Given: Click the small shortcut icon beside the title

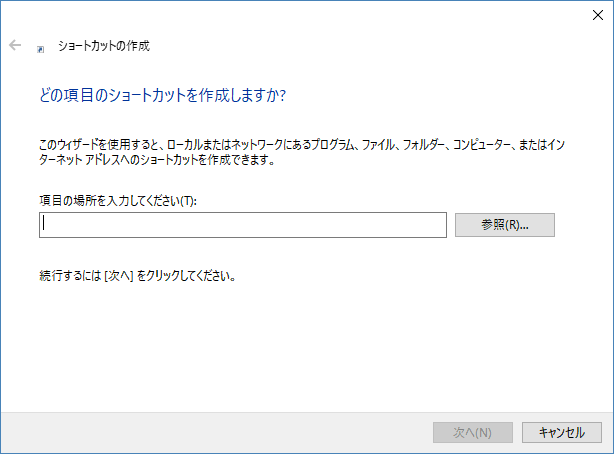Looking at the screenshot, I should (40, 49).
